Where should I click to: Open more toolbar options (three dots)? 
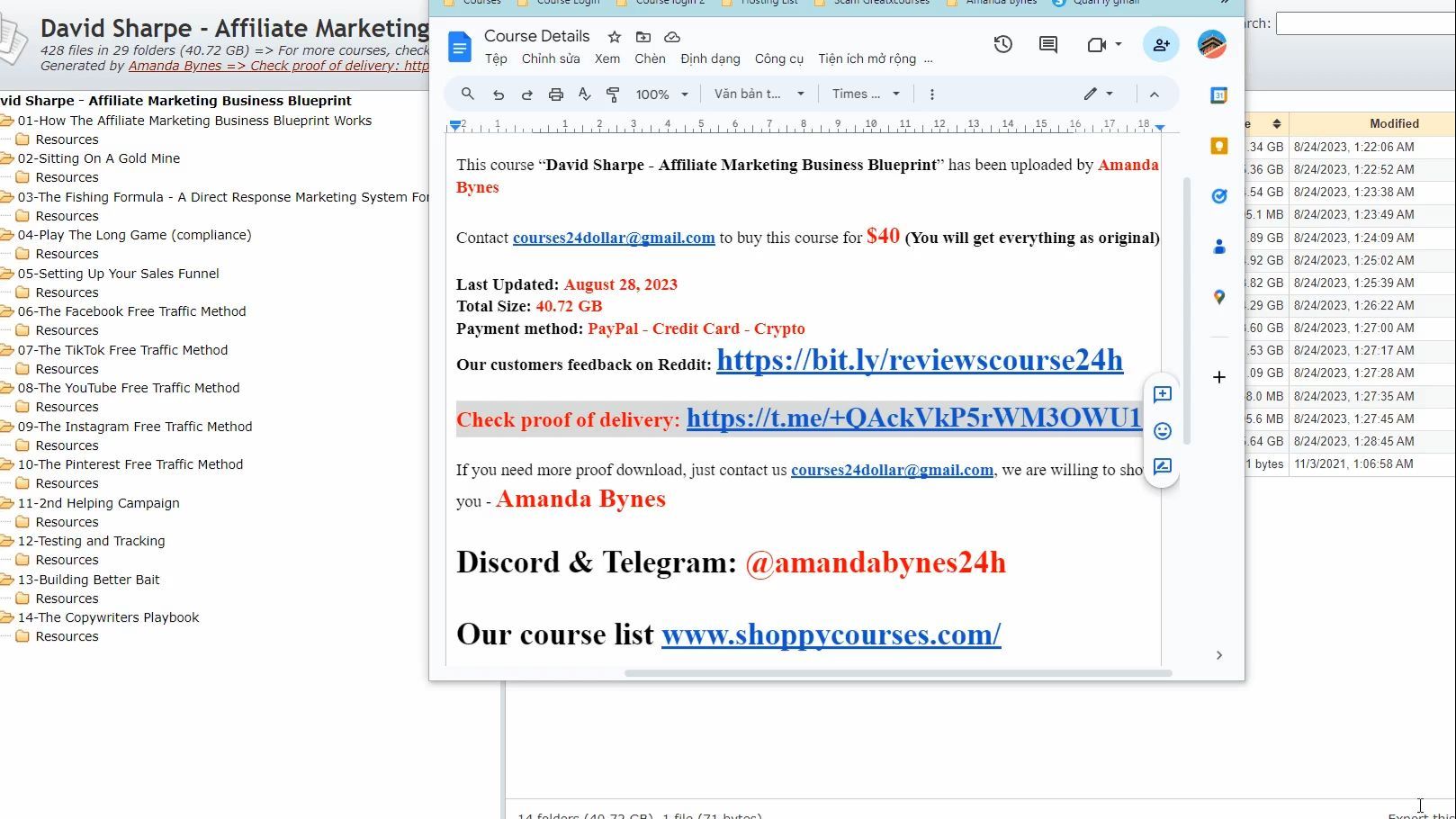coord(932,94)
